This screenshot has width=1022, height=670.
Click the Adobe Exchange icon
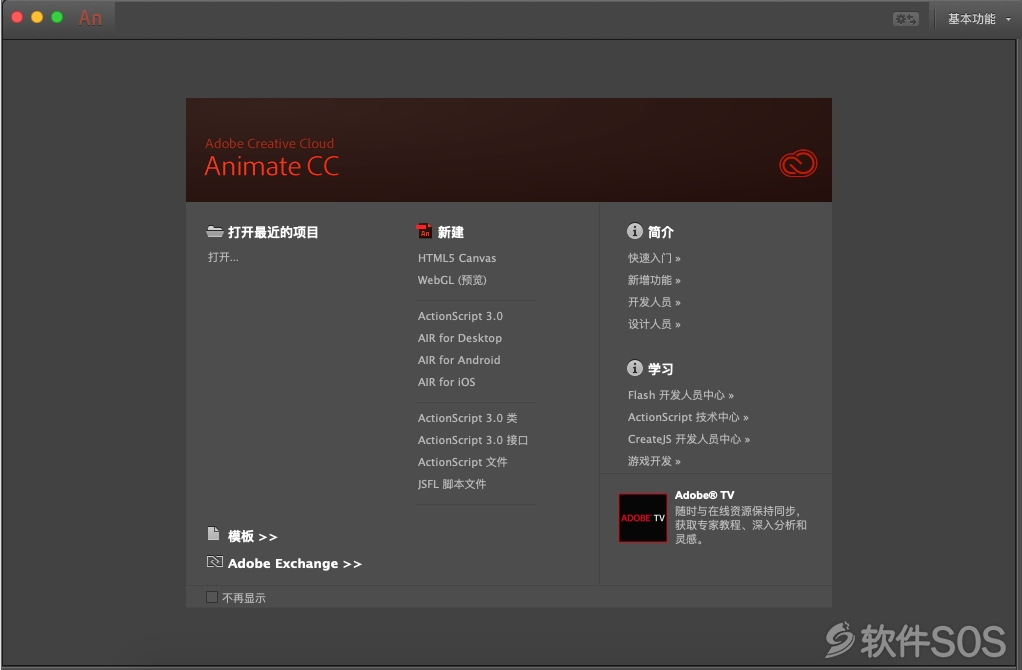click(214, 562)
